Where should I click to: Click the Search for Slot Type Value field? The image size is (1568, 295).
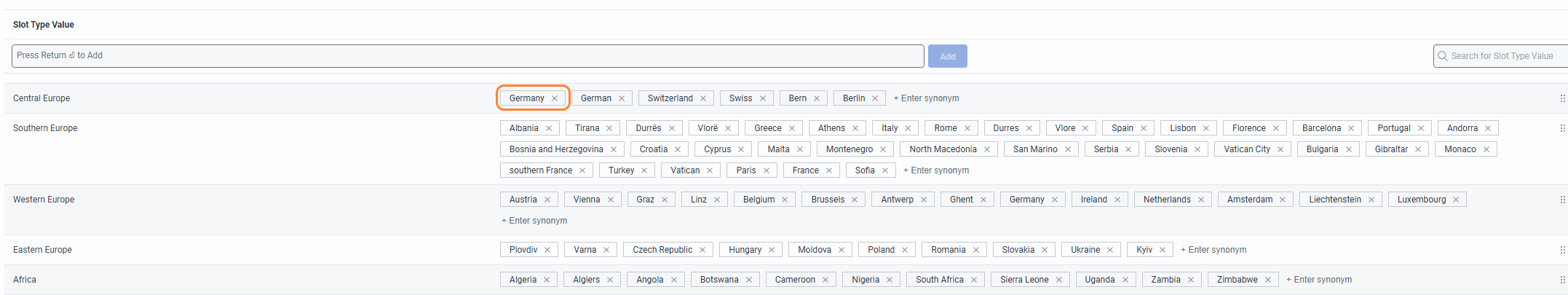(x=1504, y=56)
